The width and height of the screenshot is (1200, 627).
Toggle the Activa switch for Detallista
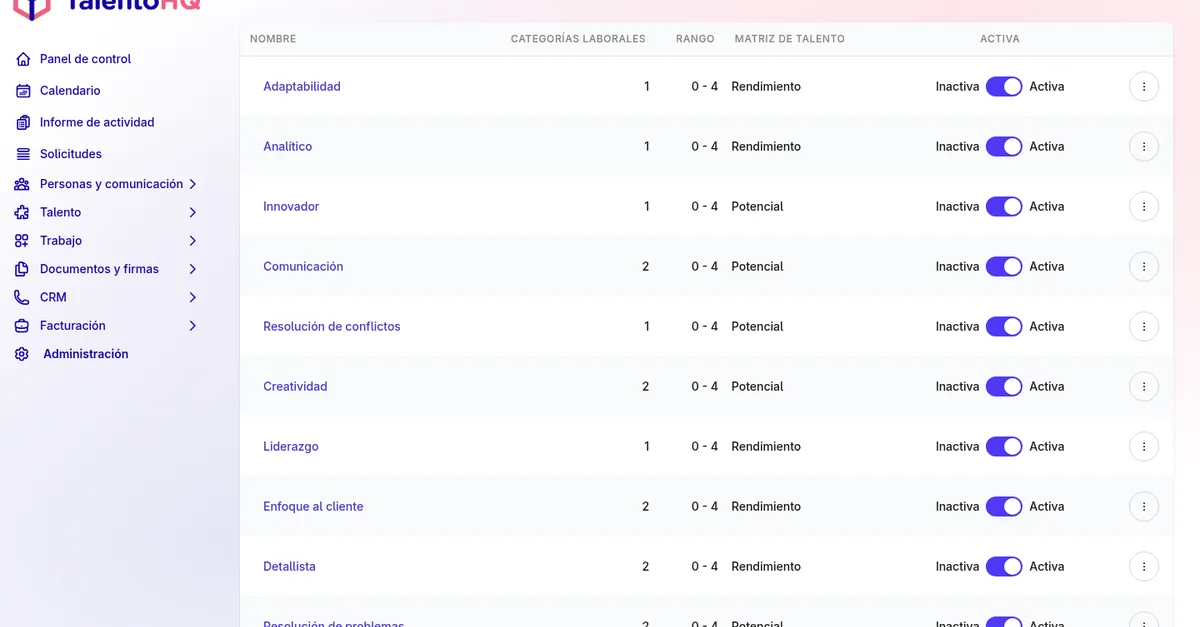[x=1004, y=566]
